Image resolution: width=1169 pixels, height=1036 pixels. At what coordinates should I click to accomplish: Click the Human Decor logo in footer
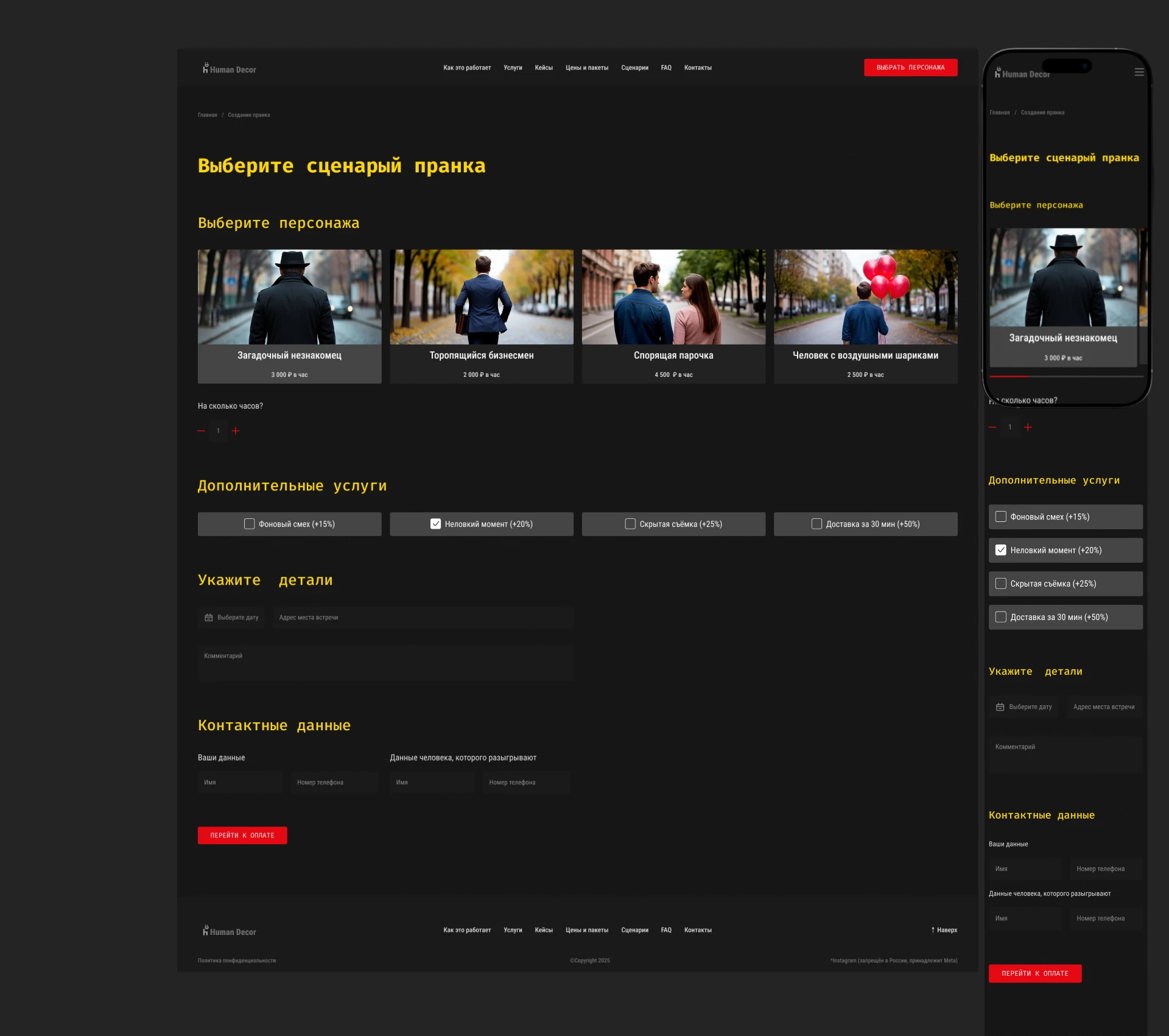point(230,931)
